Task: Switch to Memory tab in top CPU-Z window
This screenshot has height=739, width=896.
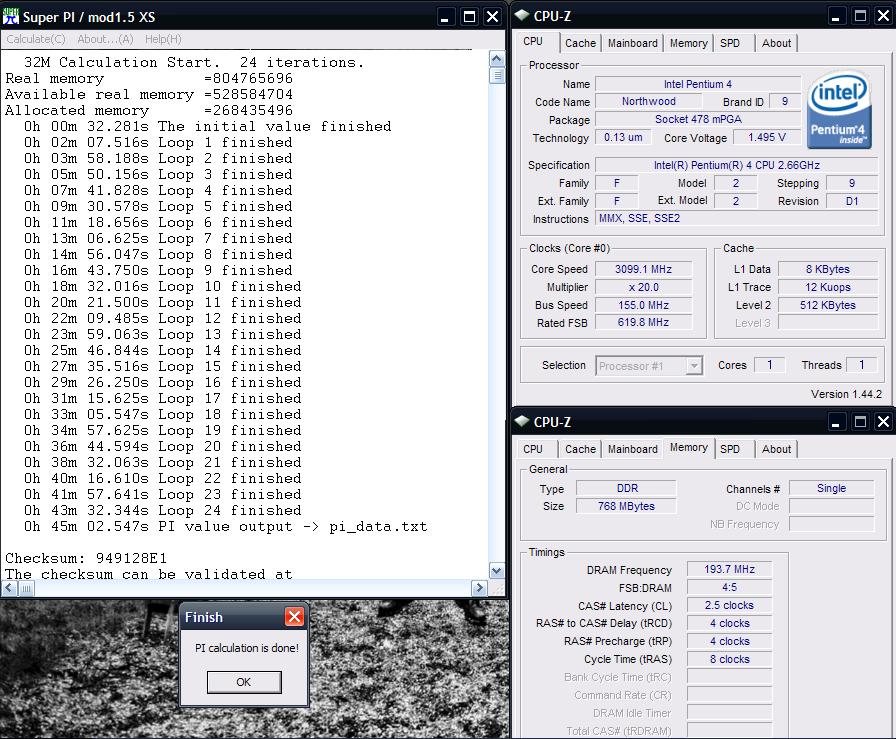Action: [689, 43]
